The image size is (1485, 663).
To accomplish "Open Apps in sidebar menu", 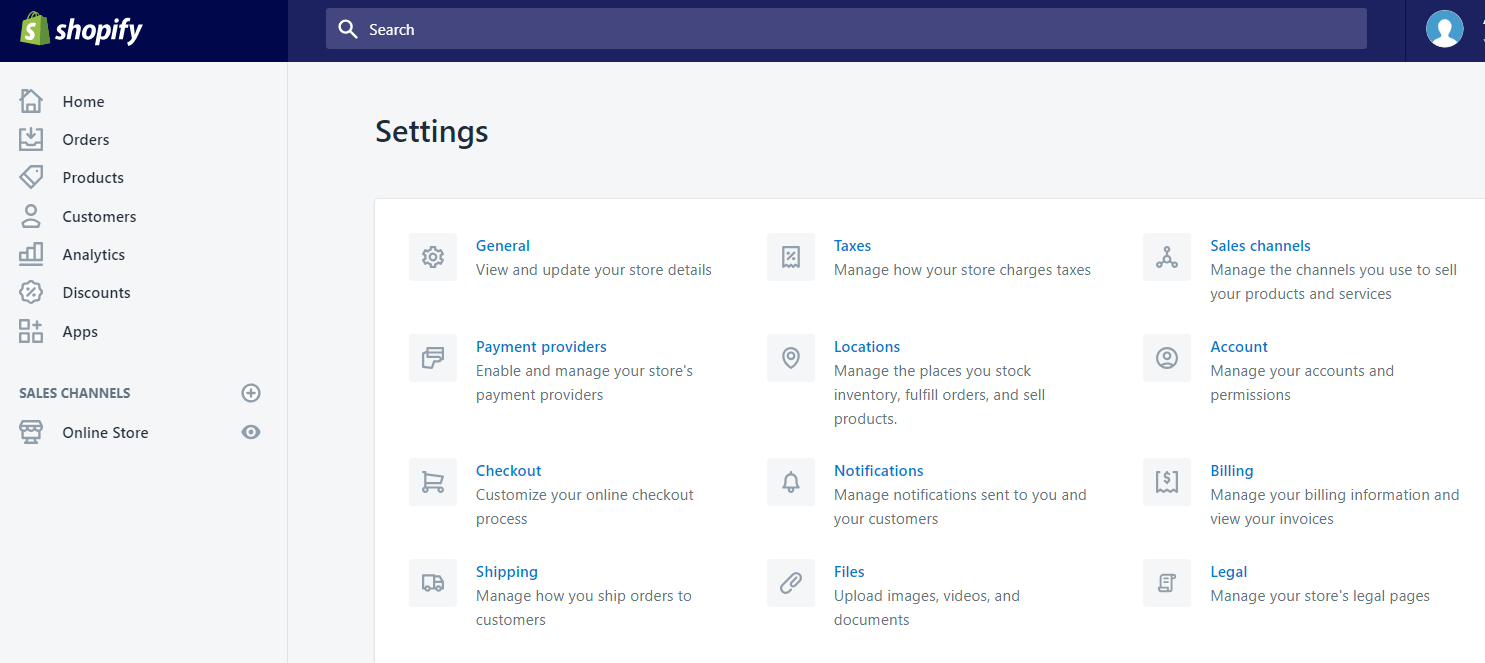I will point(80,331).
